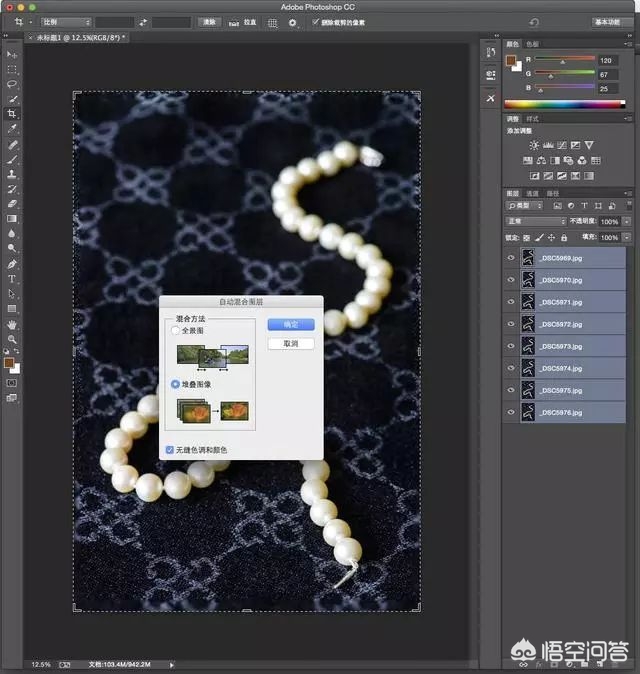Viewport: 640px width, 674px height.
Task: Select the Crop tool in toolbox
Action: pos(12,113)
